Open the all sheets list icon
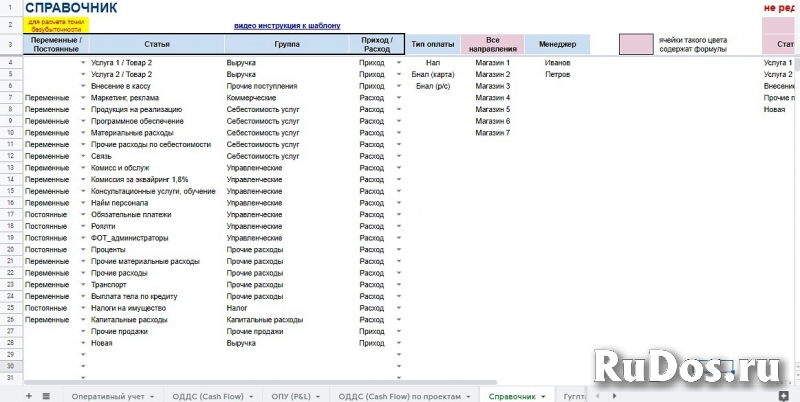800x402 pixels. (46, 396)
